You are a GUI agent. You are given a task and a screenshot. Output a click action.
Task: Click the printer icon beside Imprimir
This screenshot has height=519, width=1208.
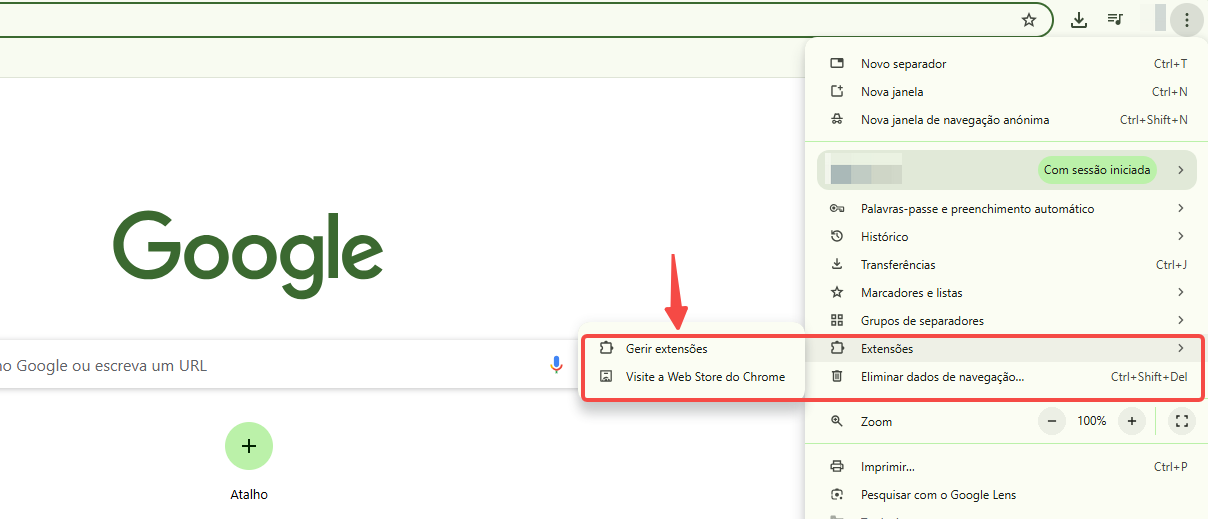pos(837,466)
